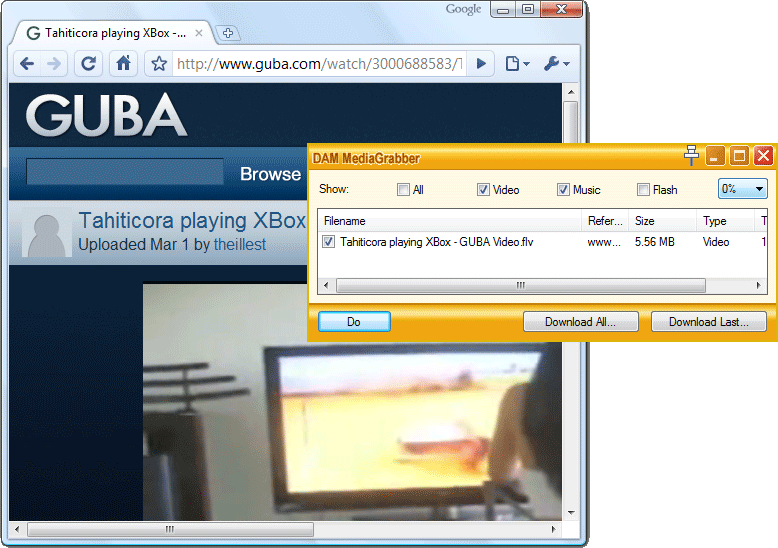Select the Tahiticora playing XBox browser tab

(114, 33)
